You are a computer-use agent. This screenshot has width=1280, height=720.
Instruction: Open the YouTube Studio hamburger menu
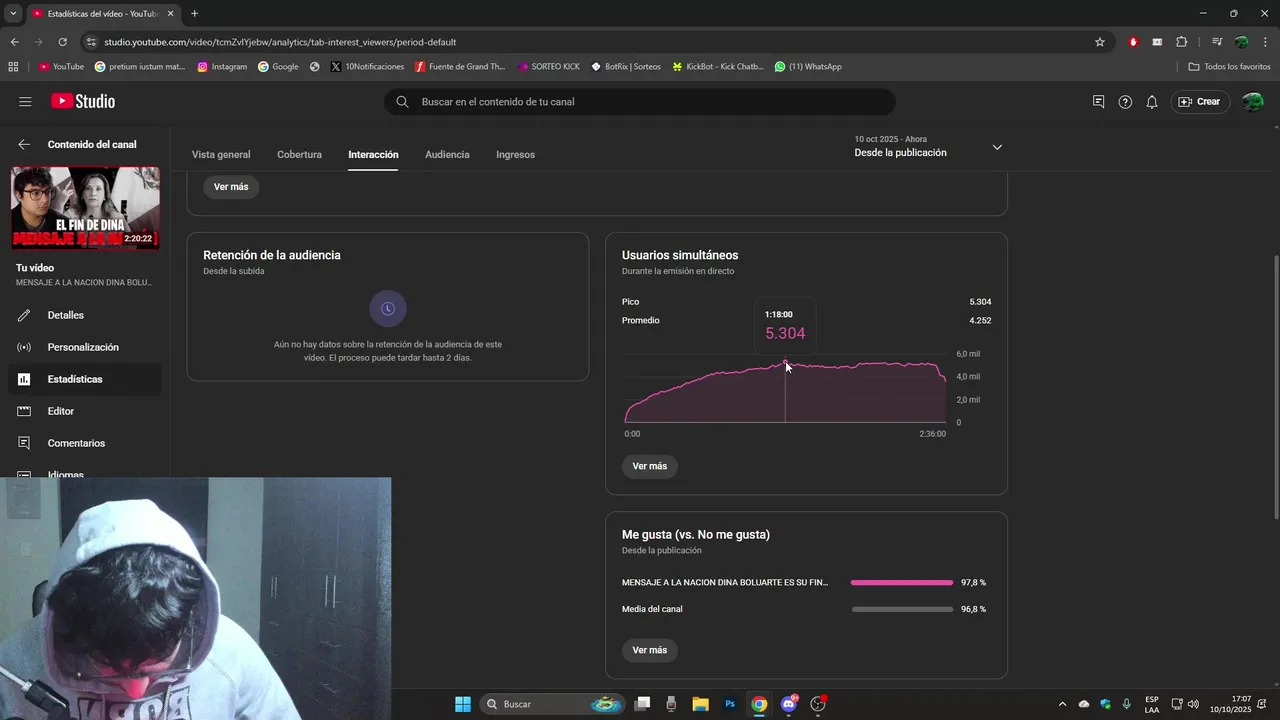coord(25,102)
